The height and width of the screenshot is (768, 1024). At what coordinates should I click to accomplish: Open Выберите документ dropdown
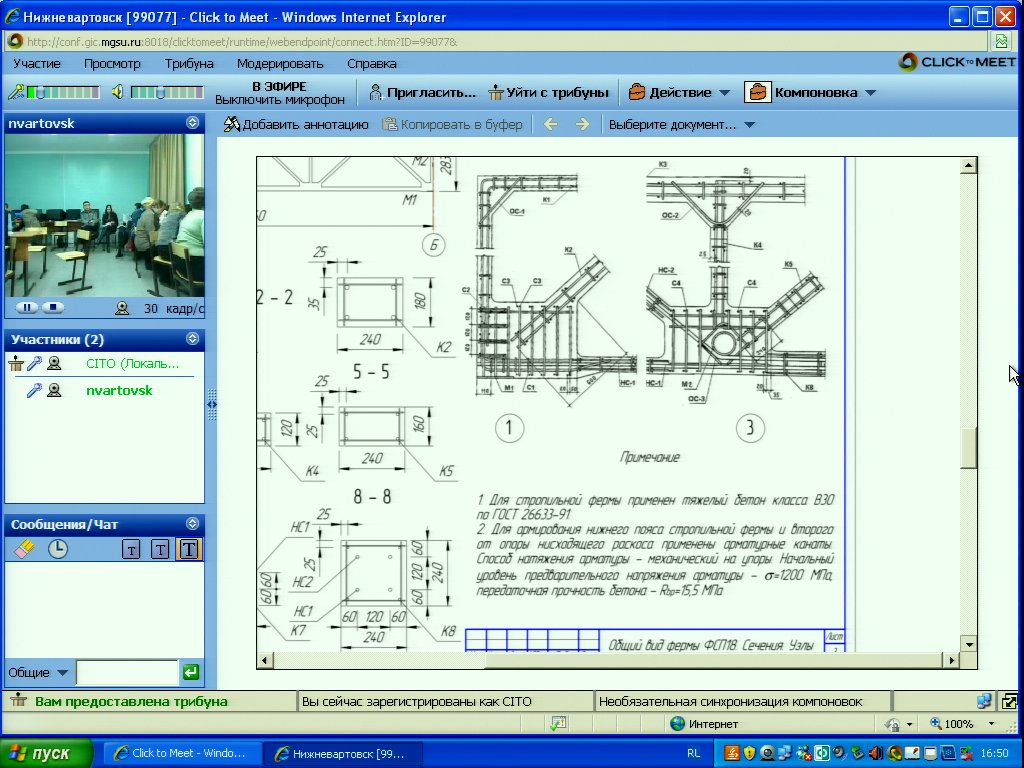pos(681,124)
